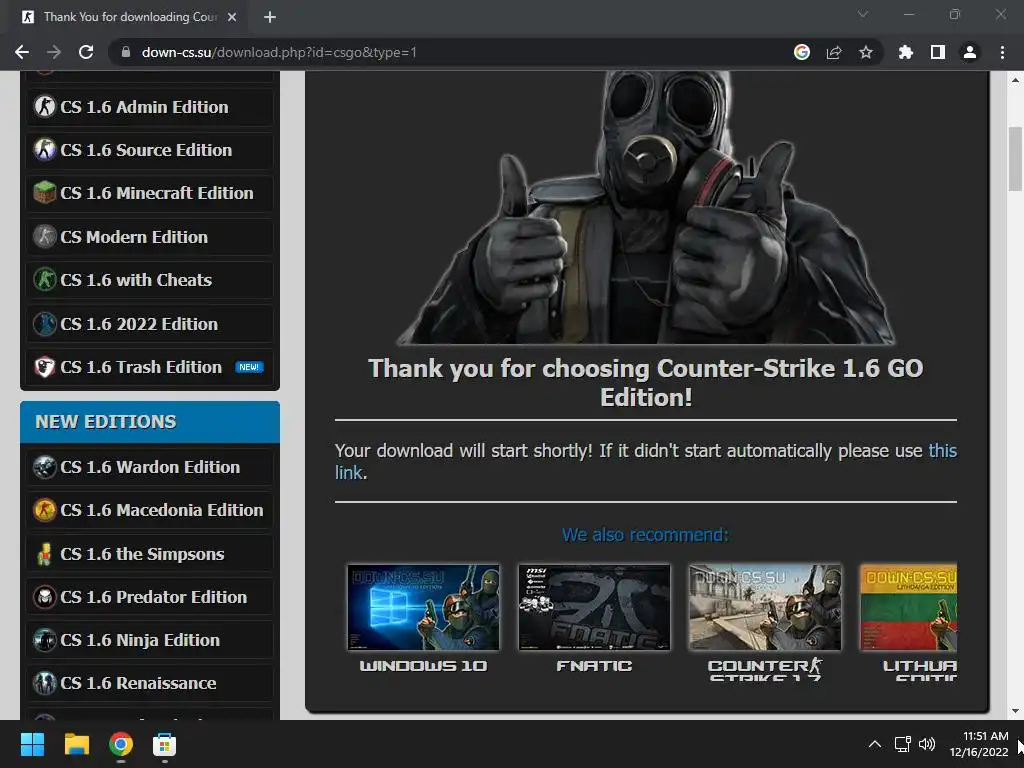
Task: Click the volume icon in system tray
Action: pos(927,744)
